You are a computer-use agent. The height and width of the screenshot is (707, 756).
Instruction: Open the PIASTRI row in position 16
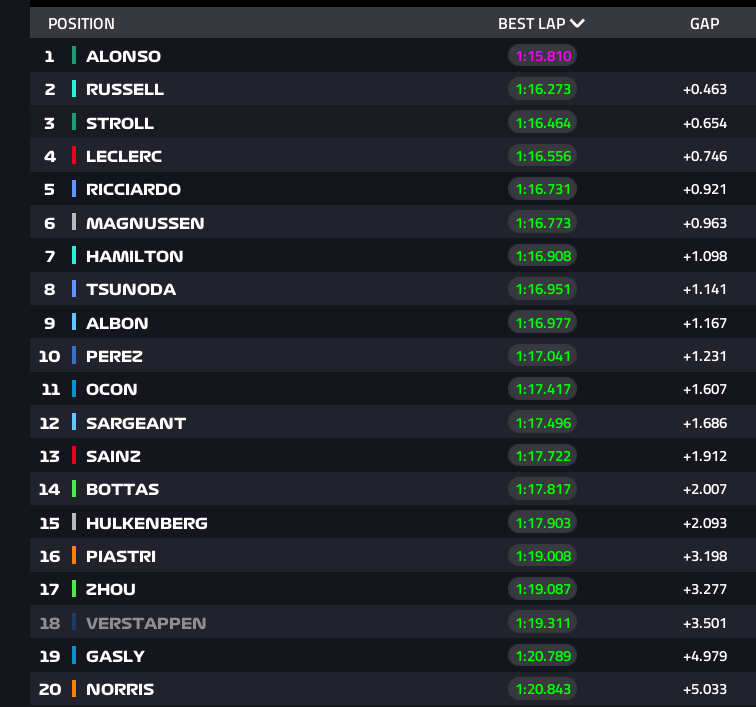click(393, 556)
